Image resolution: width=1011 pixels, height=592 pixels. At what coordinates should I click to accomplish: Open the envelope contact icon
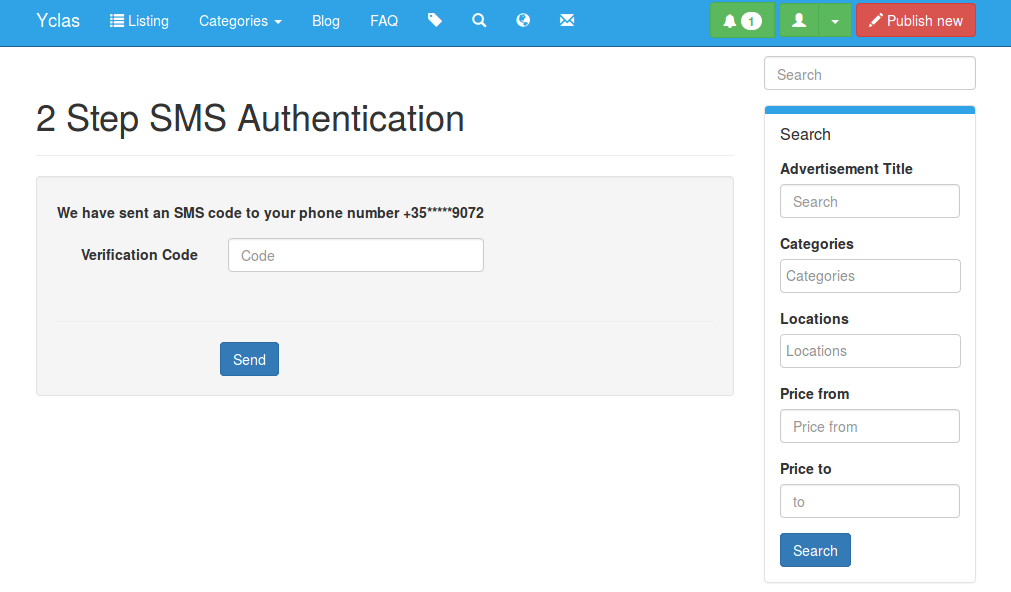click(x=567, y=21)
